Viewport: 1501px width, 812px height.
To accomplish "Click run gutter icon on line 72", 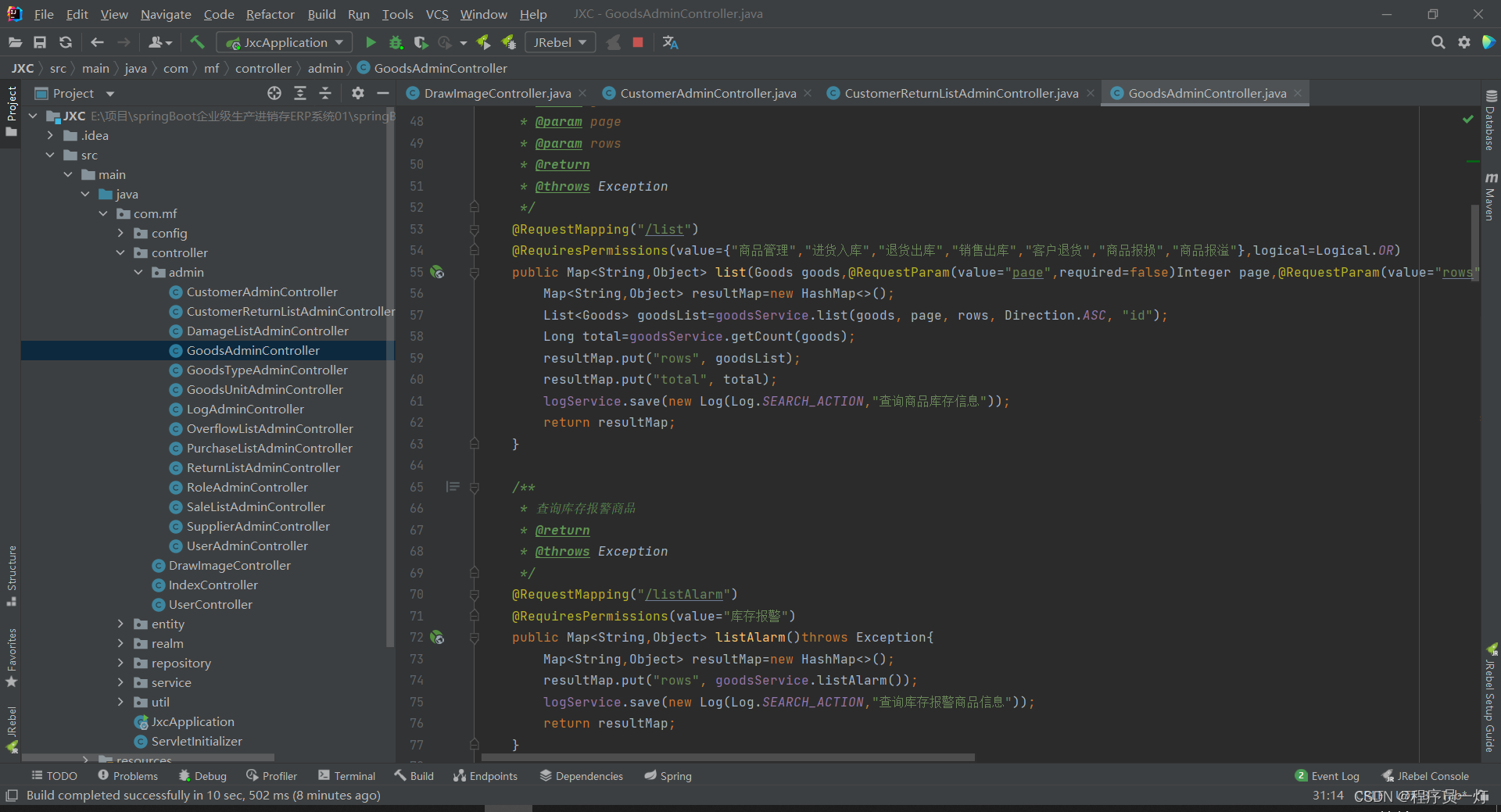I will click(x=437, y=637).
